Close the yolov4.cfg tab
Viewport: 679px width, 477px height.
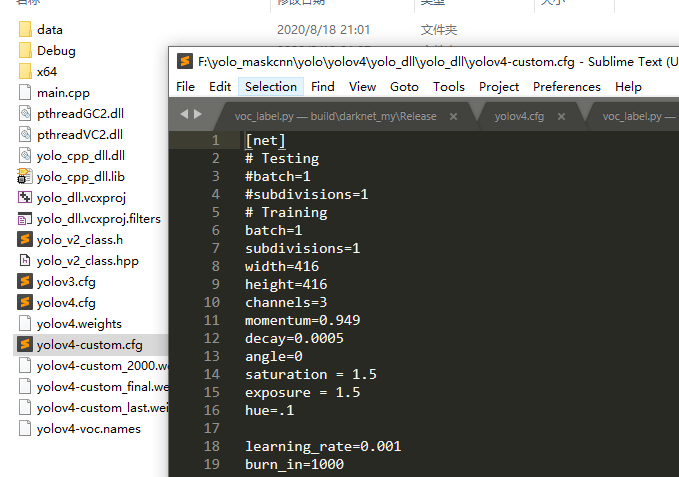point(561,116)
